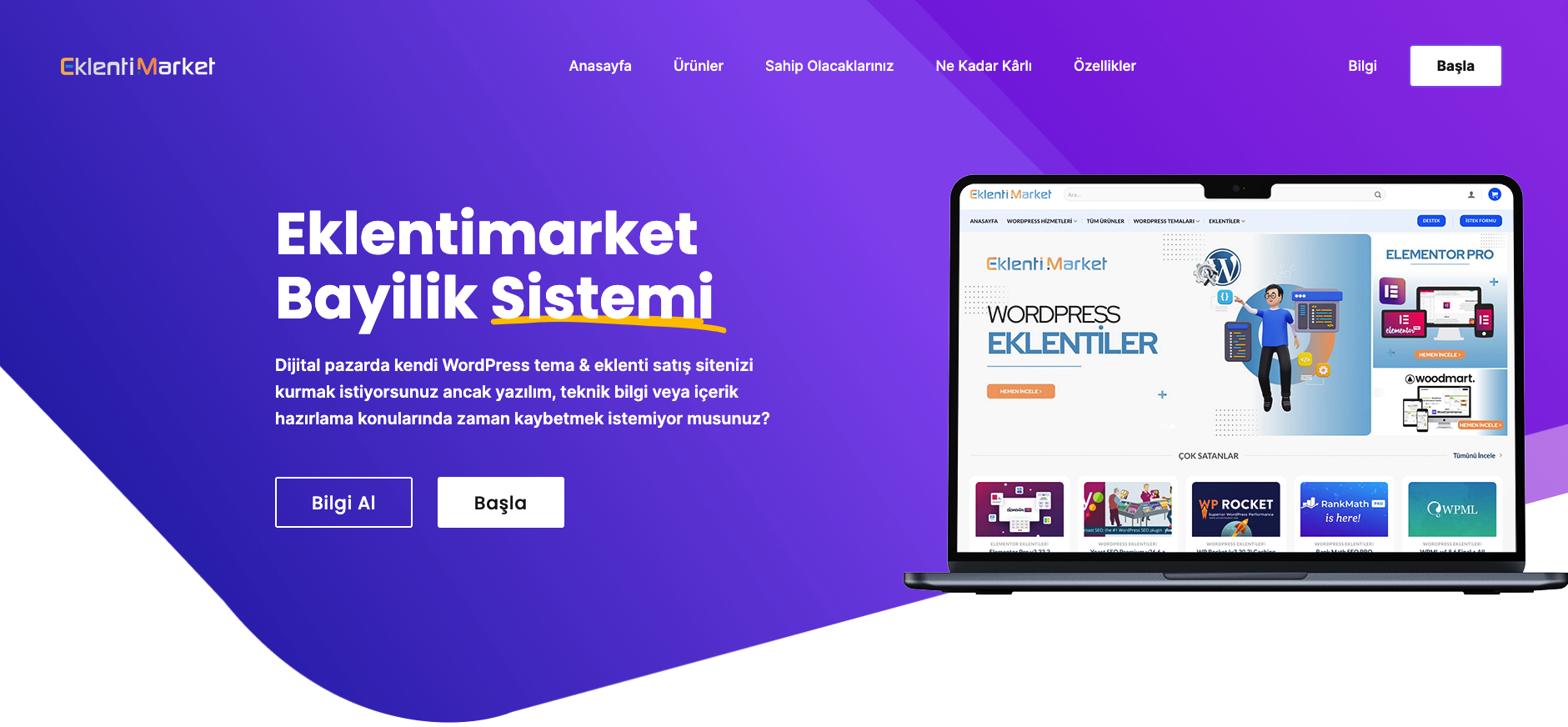1568x727 pixels.
Task: Click the EklentiMarket logo in the header
Action: [138, 66]
